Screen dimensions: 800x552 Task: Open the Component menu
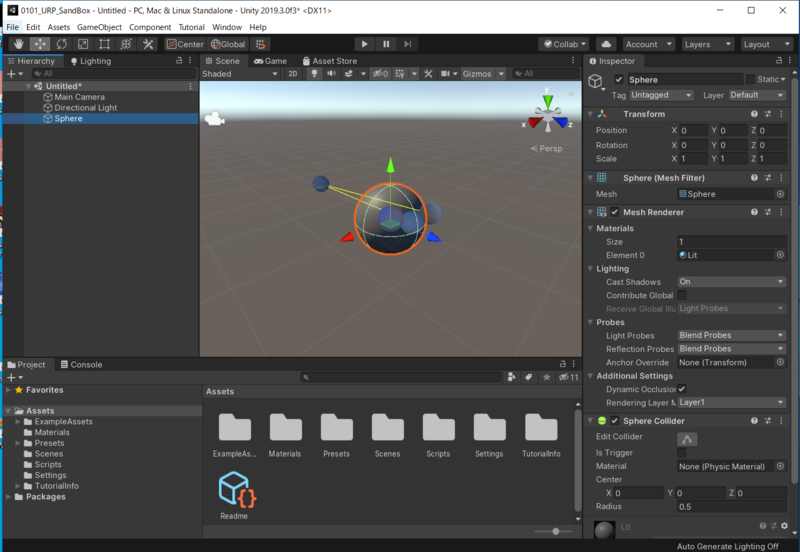pyautogui.click(x=150, y=27)
